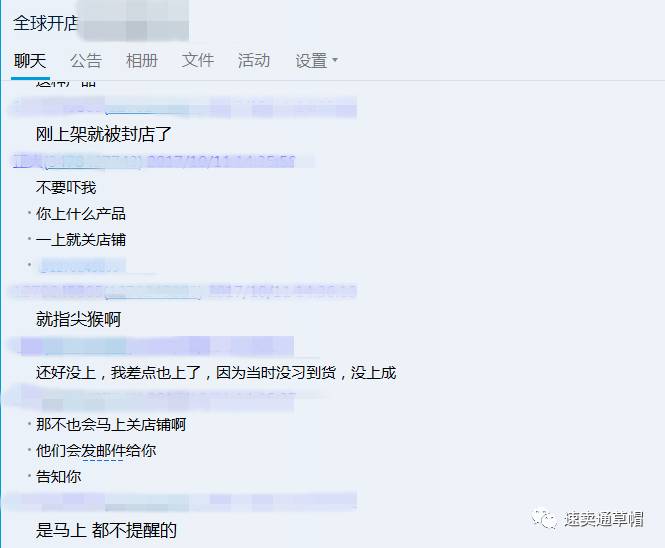The height and width of the screenshot is (548, 665).
Task: Click the message 是马上 都不提醒的
Action: point(106,530)
